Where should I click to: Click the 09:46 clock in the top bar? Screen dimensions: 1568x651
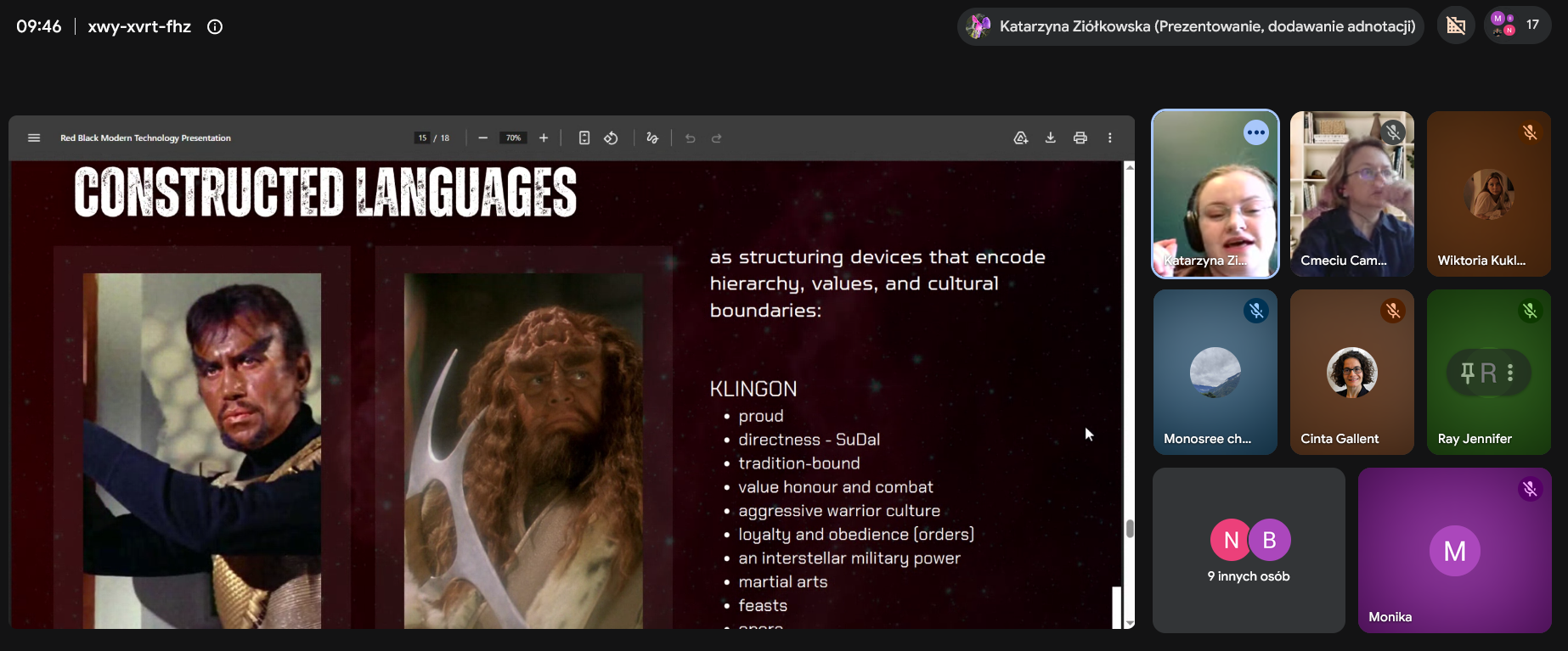pos(39,26)
